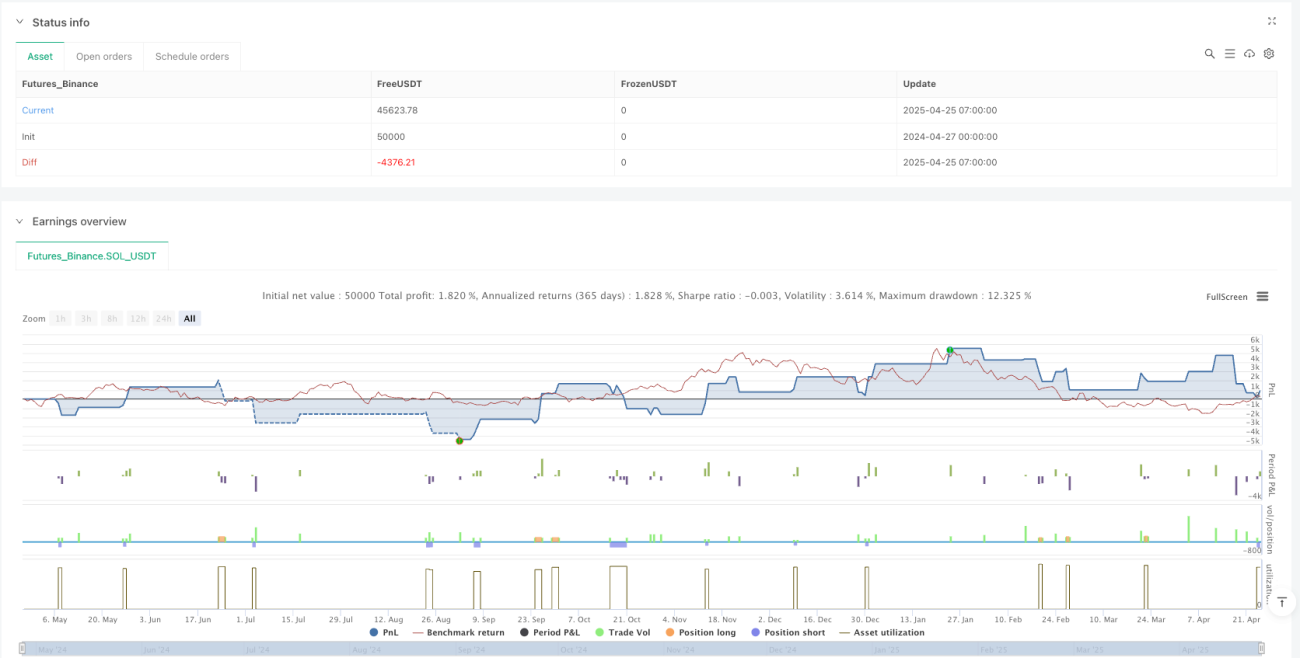
Task: Toggle the PnL series in legend
Action: [x=388, y=632]
